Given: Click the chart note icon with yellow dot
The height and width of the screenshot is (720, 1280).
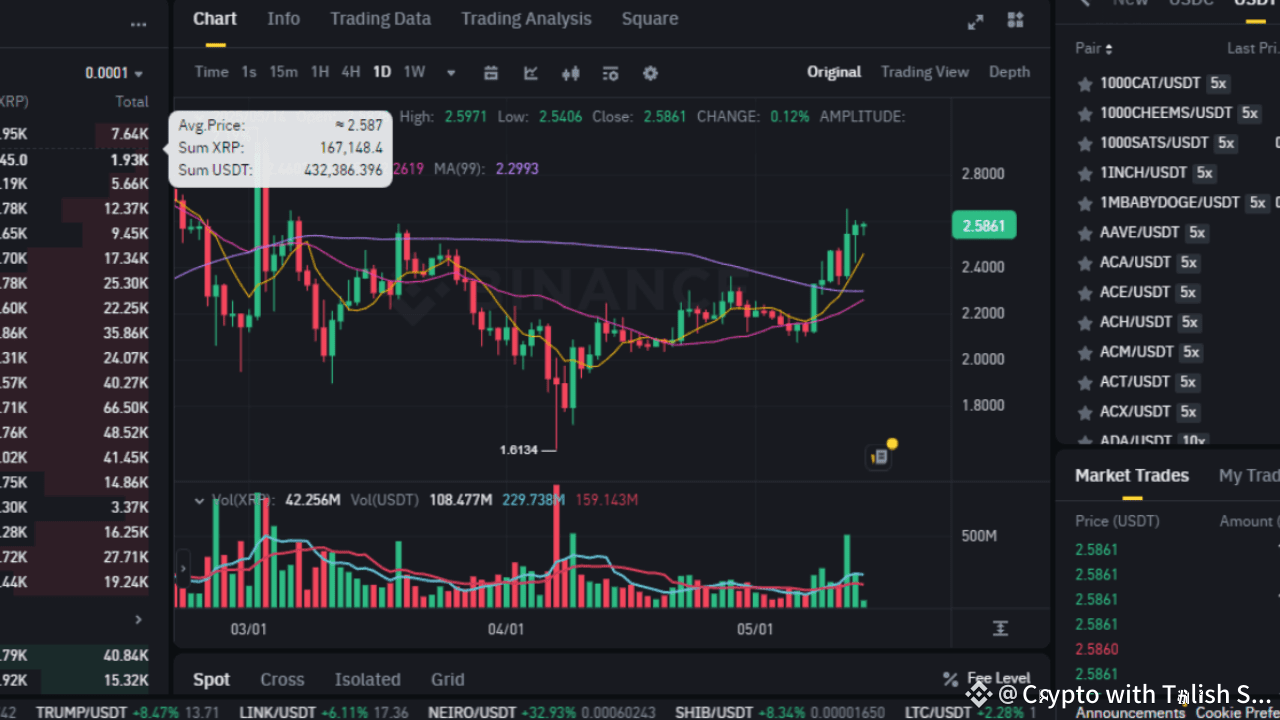Looking at the screenshot, I should 879,457.
